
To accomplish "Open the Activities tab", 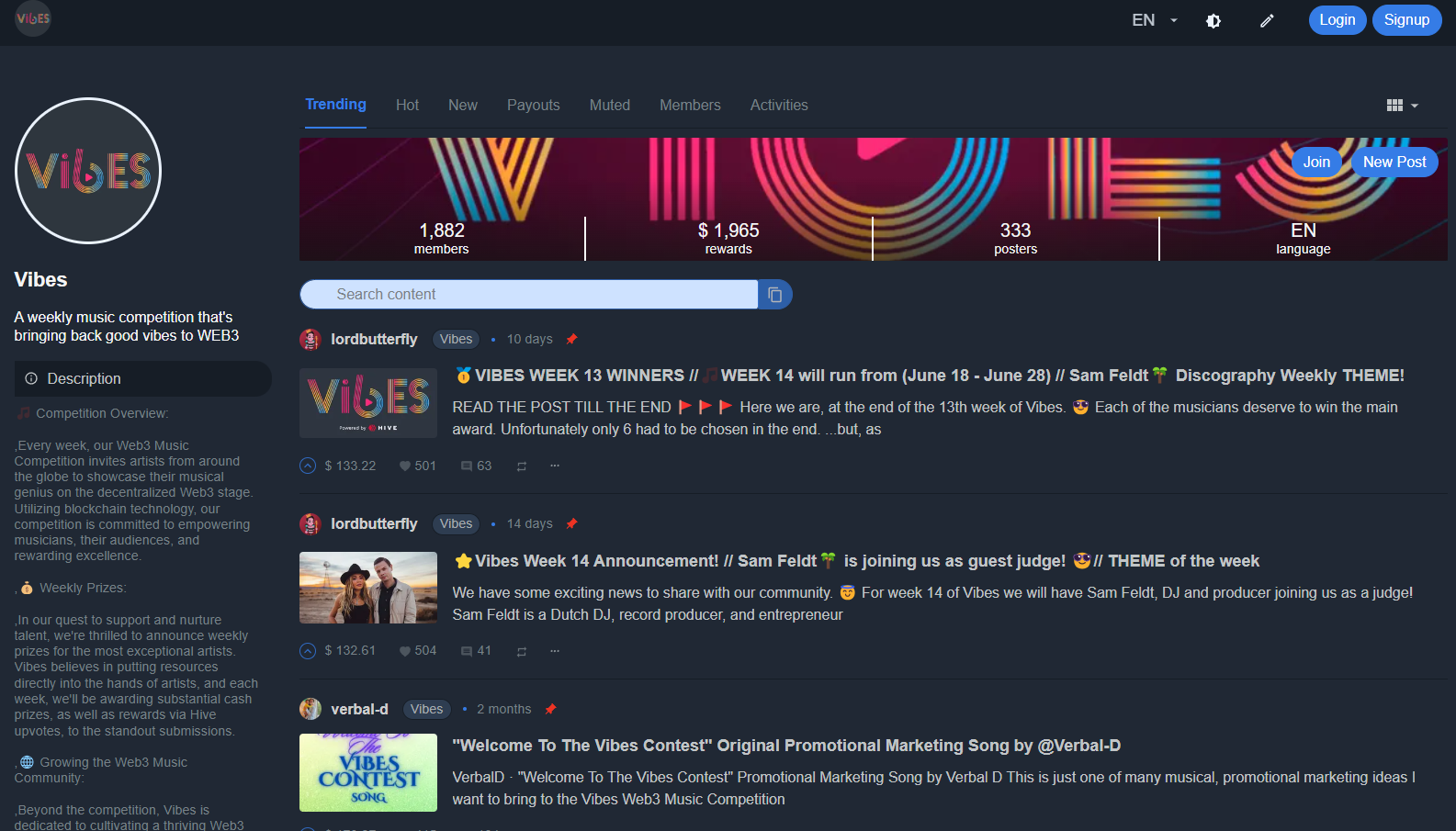I will pos(779,106).
